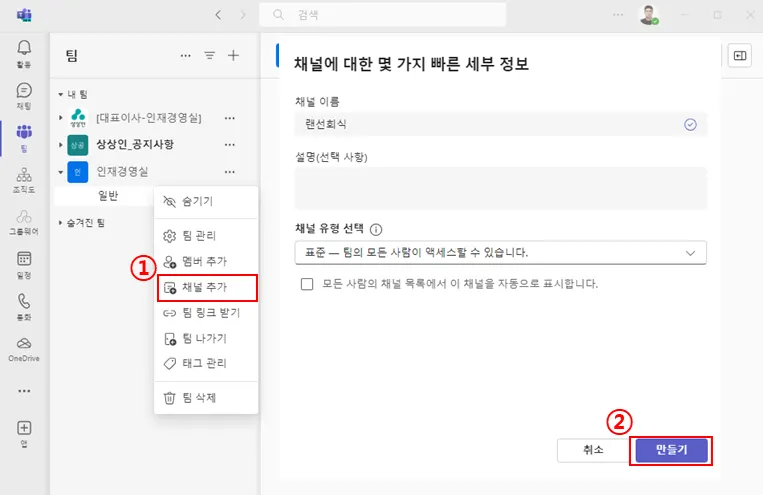Open the 일반 channel

click(x=108, y=196)
